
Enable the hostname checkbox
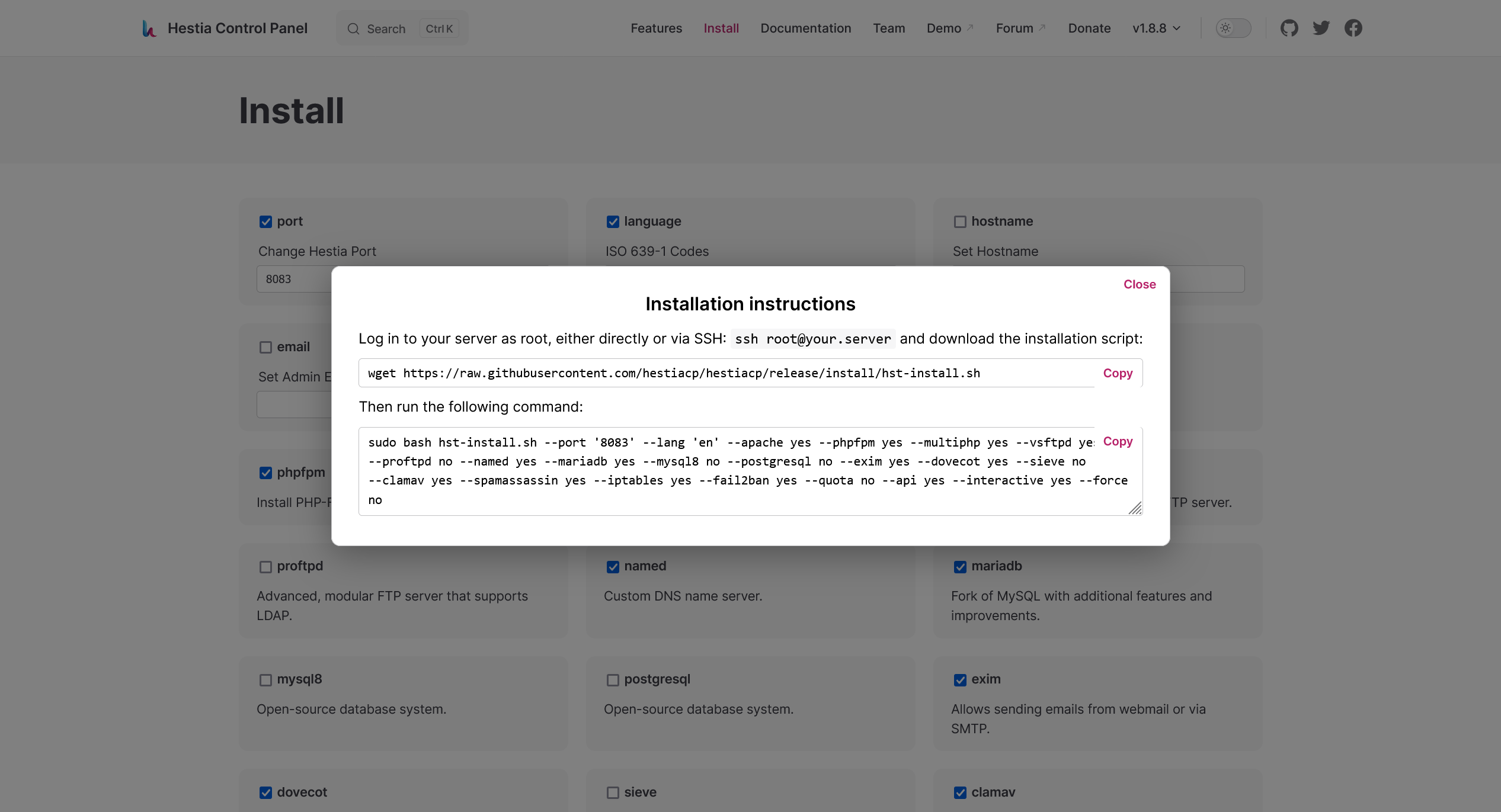(960, 222)
